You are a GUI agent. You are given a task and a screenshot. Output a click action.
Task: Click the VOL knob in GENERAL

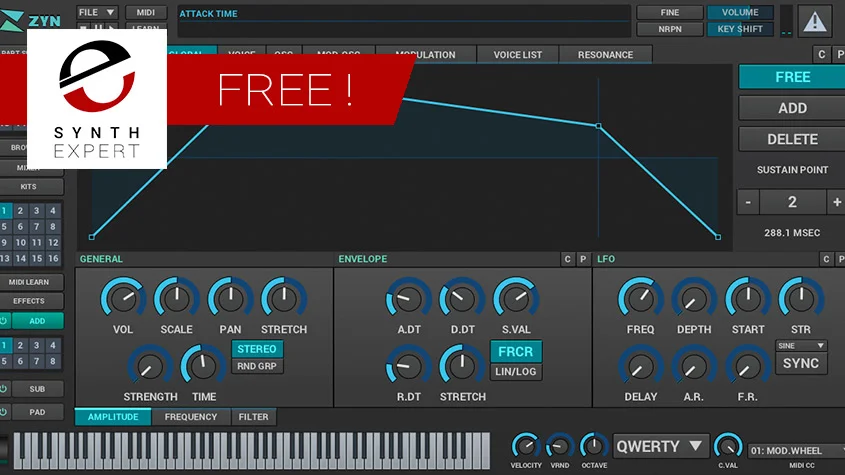pyautogui.click(x=123, y=298)
